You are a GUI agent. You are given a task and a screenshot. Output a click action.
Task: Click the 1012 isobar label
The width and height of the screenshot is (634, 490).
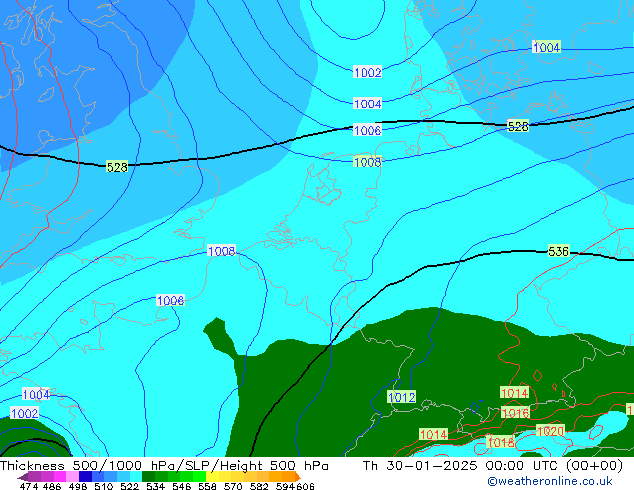(x=401, y=397)
